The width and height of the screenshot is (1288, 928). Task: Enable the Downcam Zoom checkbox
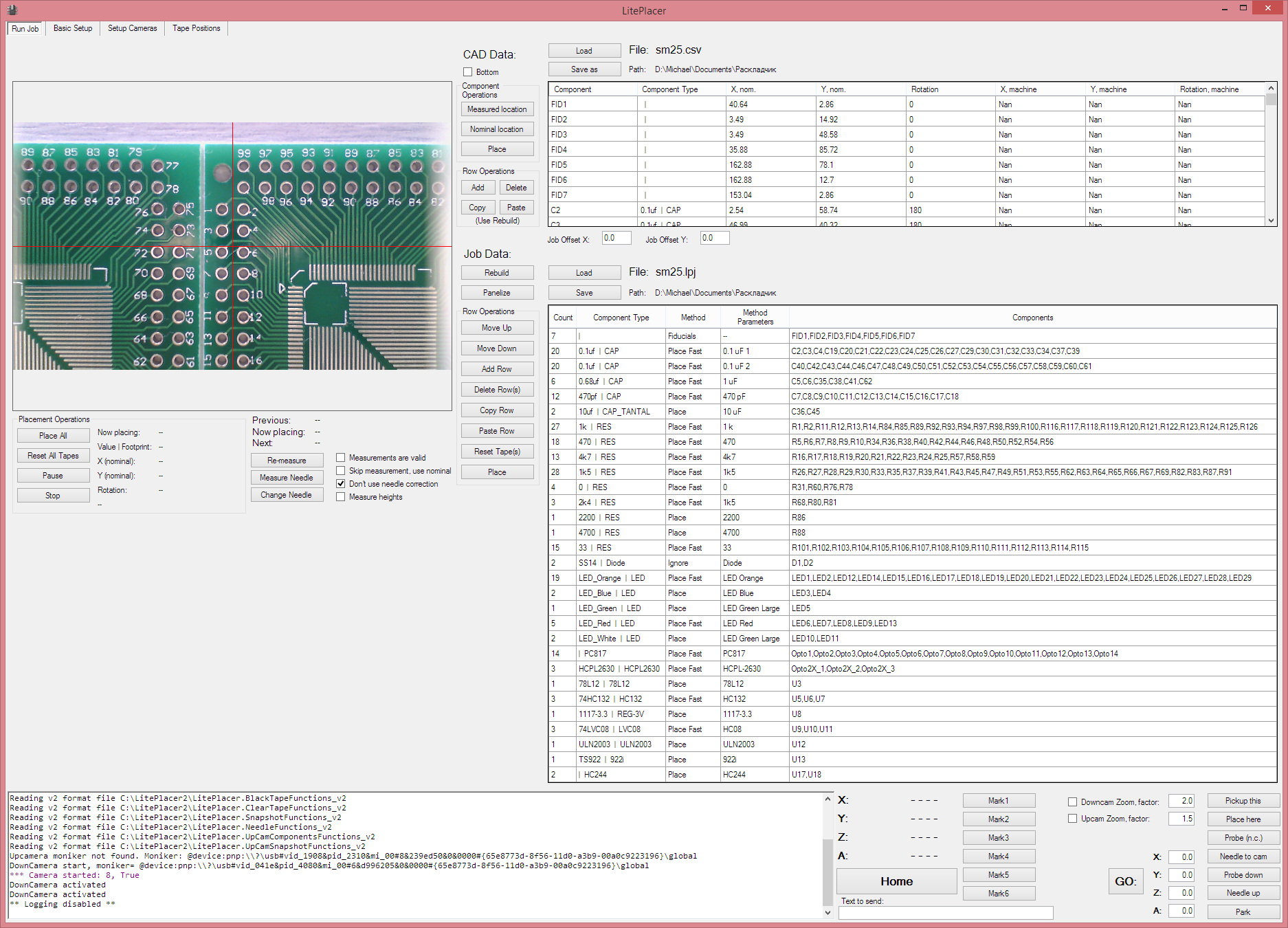[1072, 802]
